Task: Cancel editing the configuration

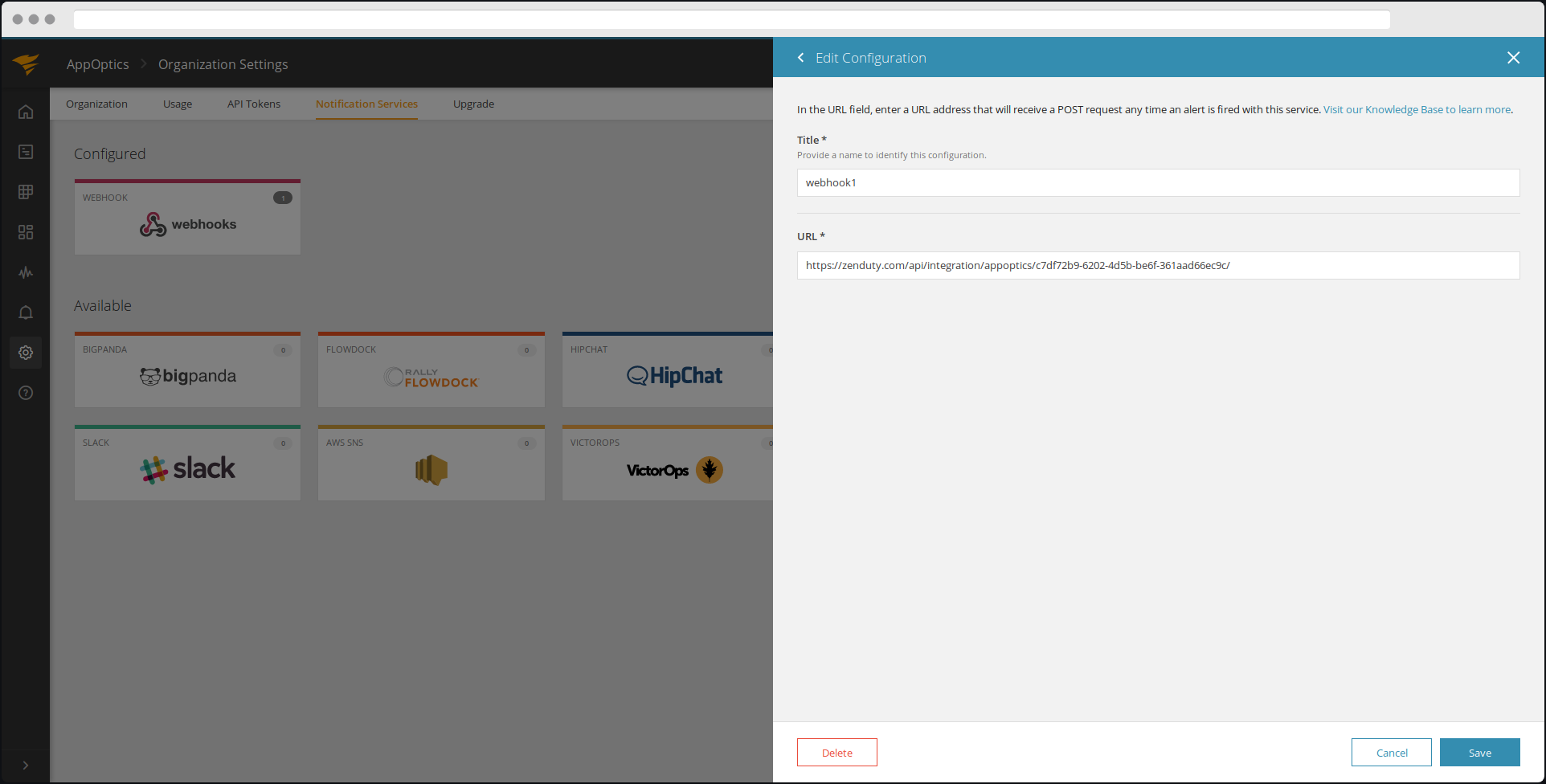Action: click(1392, 753)
